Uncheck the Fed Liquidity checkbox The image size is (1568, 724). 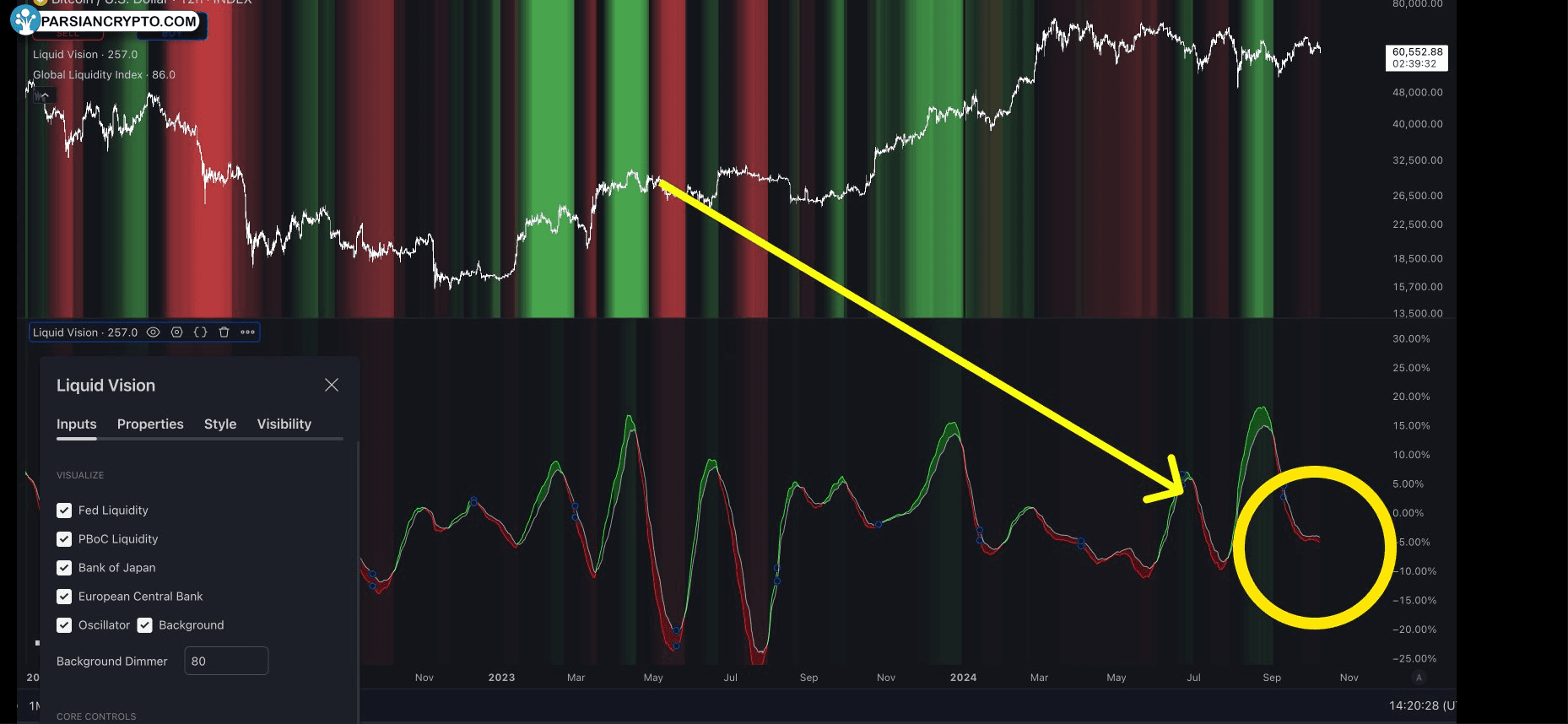(x=64, y=511)
